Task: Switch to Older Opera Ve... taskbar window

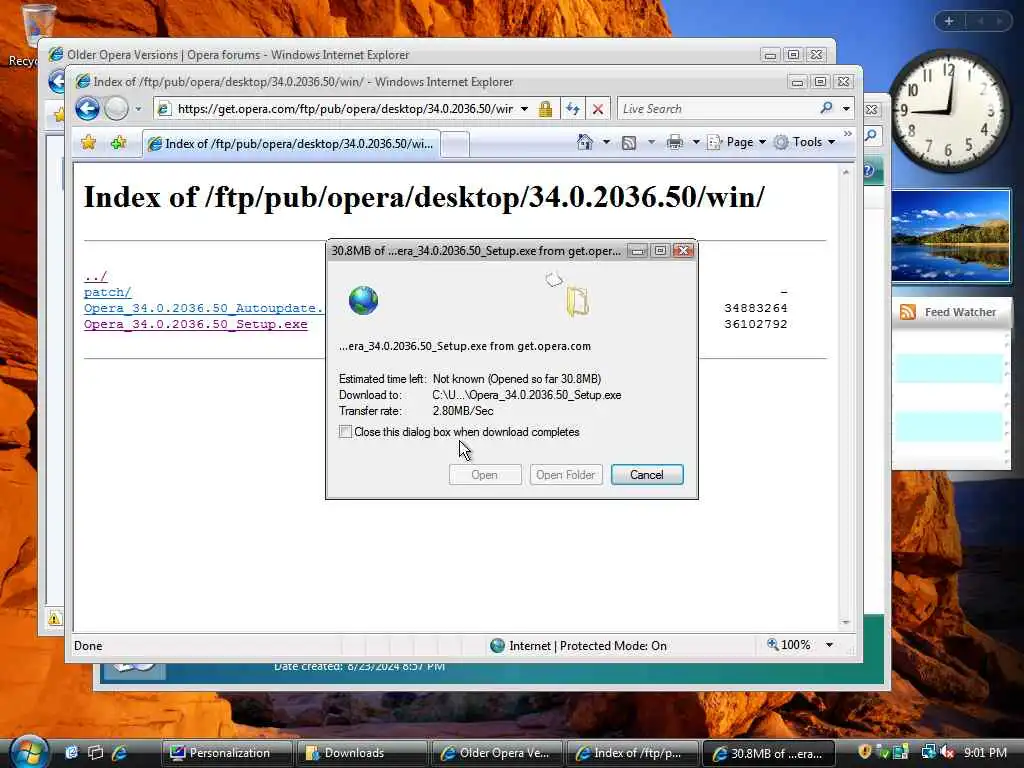Action: tap(497, 753)
